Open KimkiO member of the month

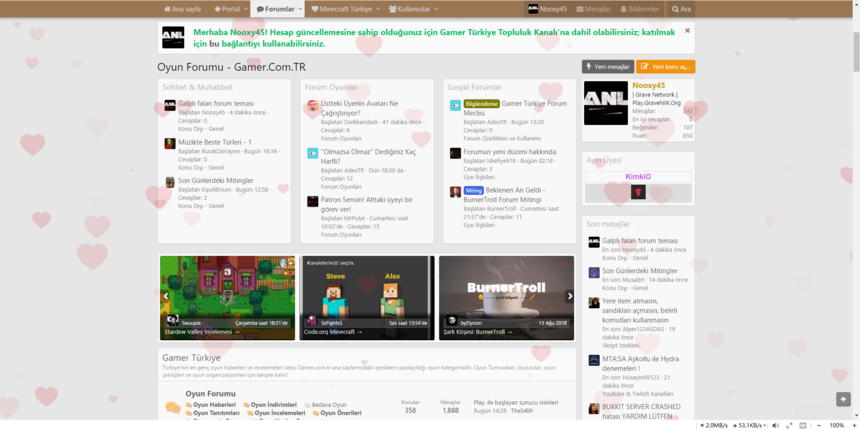click(x=638, y=177)
